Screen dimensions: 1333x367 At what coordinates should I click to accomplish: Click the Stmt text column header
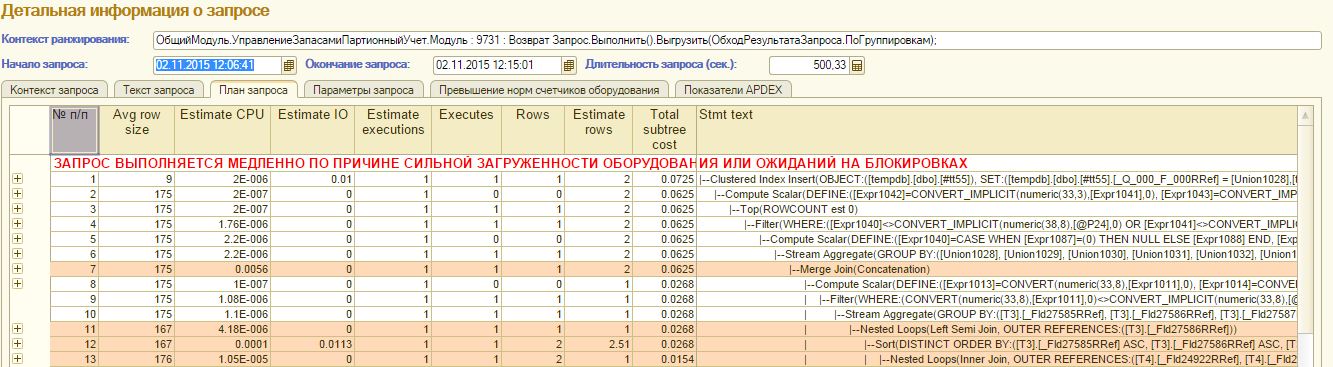coord(996,129)
